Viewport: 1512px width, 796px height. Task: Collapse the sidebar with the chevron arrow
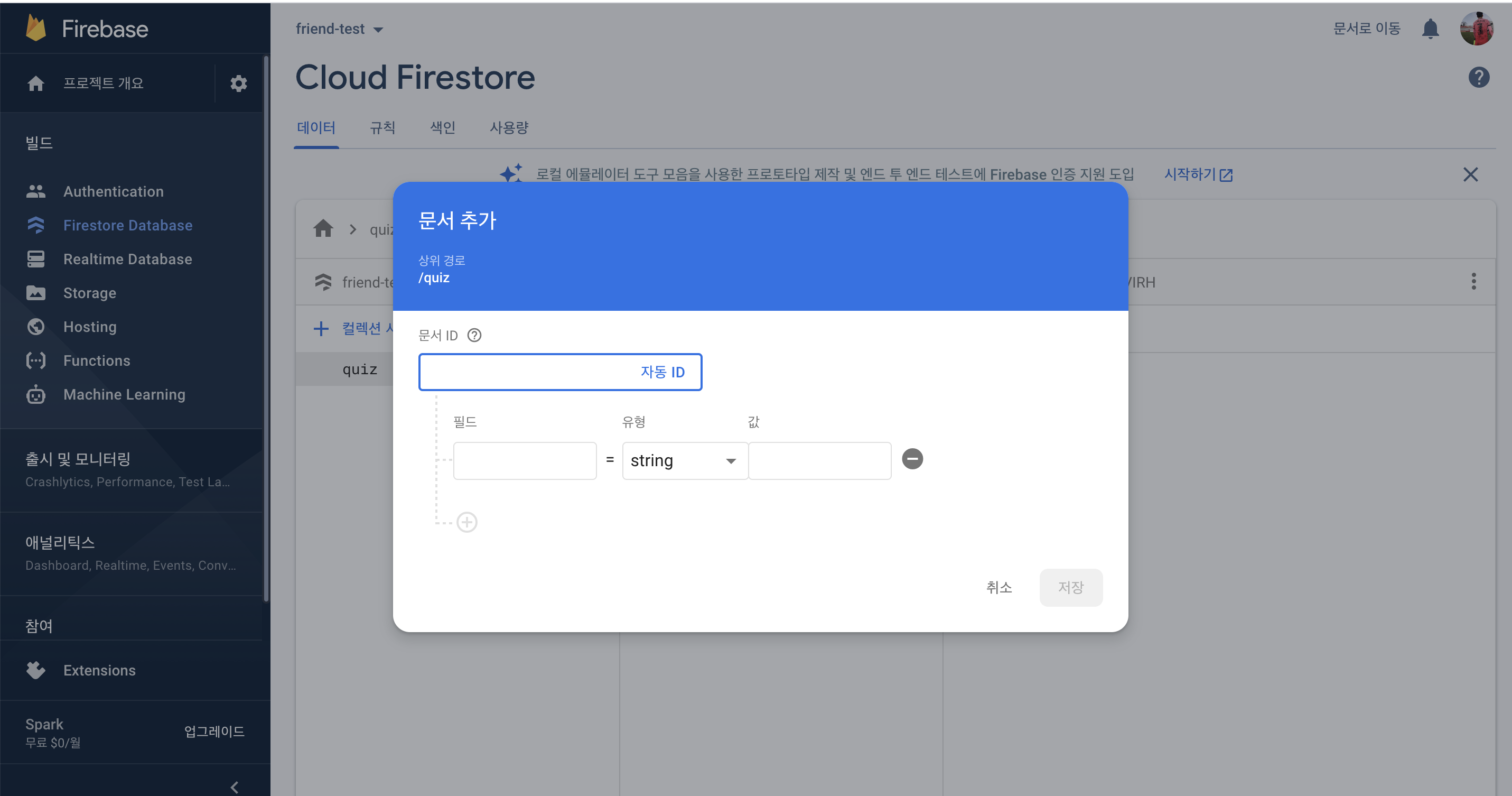pos(234,786)
